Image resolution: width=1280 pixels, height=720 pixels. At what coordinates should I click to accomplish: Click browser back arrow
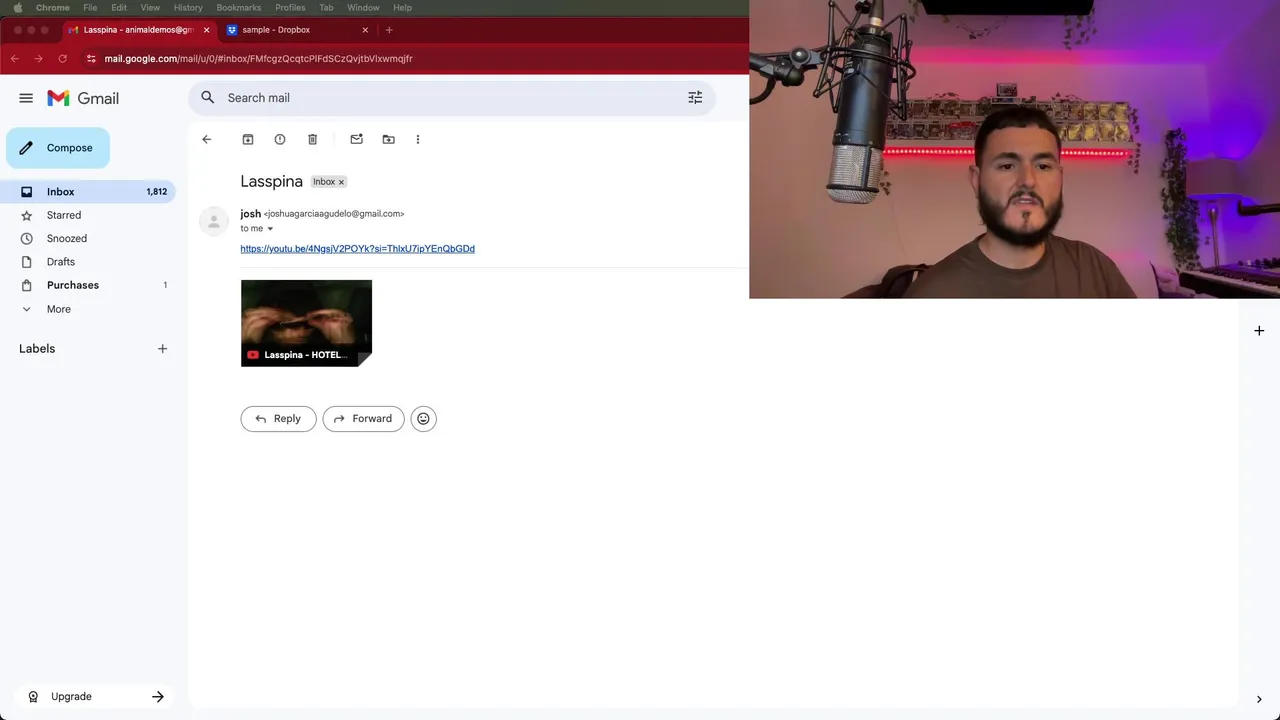pyautogui.click(x=15, y=59)
